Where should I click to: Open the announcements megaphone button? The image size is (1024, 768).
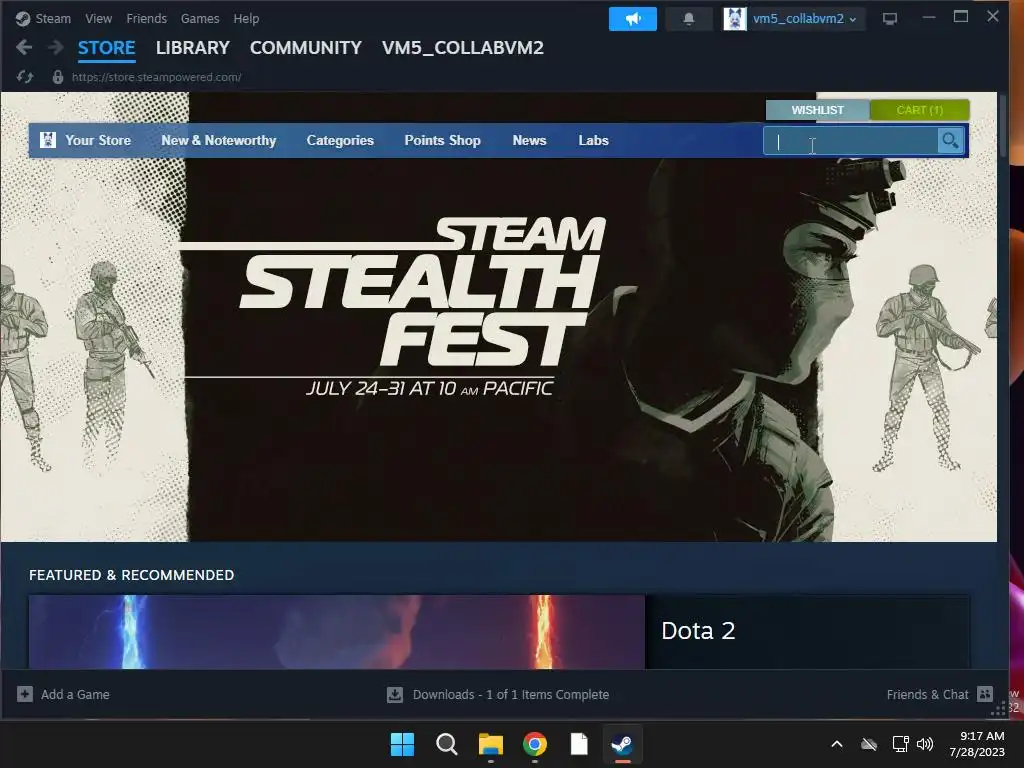click(x=632, y=19)
